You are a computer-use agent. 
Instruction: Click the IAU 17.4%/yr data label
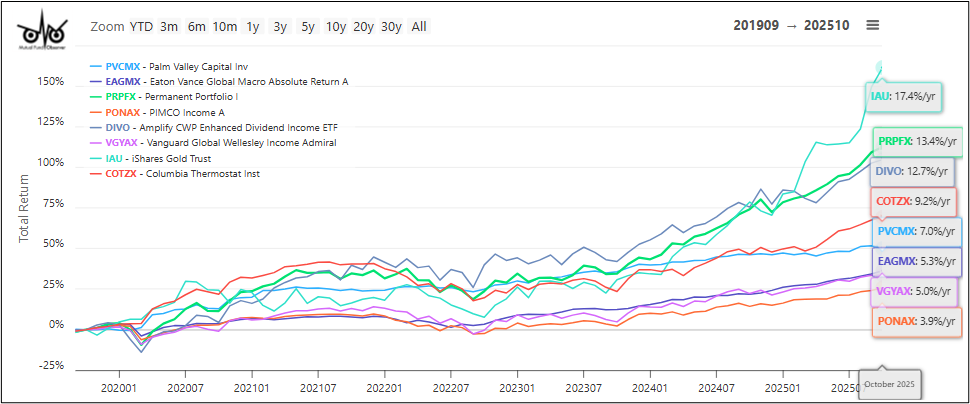coord(904,96)
